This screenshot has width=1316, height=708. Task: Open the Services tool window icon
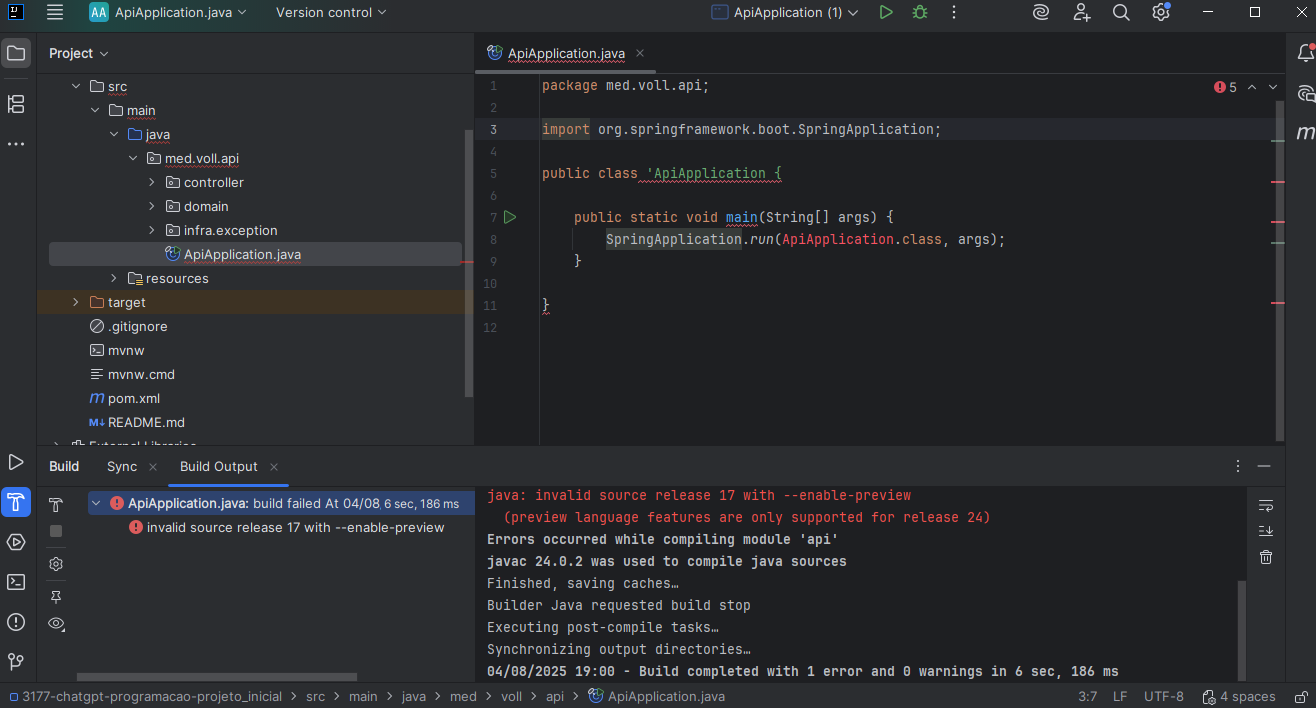[16, 542]
